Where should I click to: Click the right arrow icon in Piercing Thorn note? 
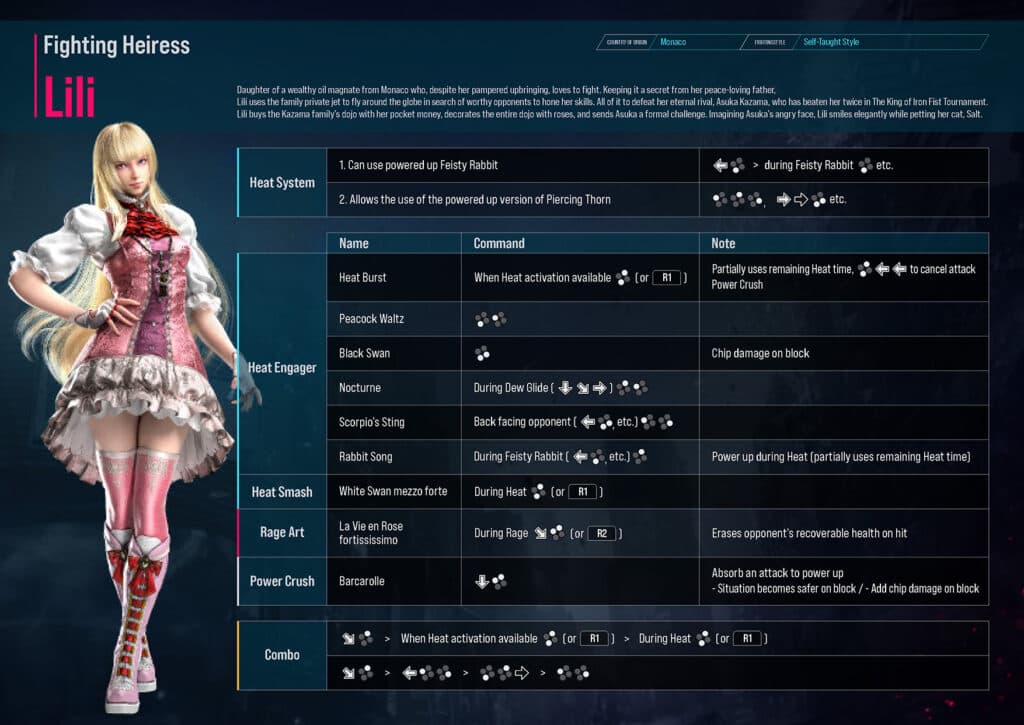click(800, 200)
